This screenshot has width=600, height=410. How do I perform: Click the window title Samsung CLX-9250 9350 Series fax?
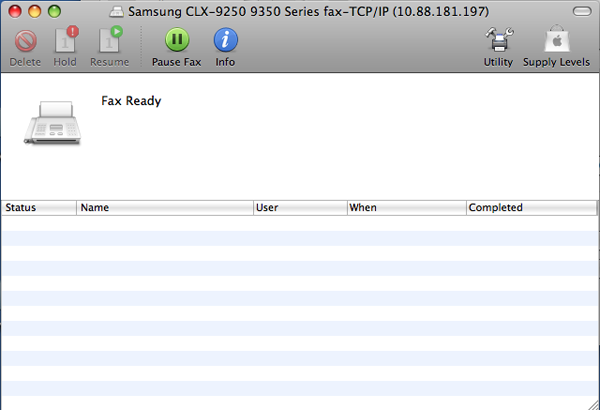pyautogui.click(x=308, y=11)
